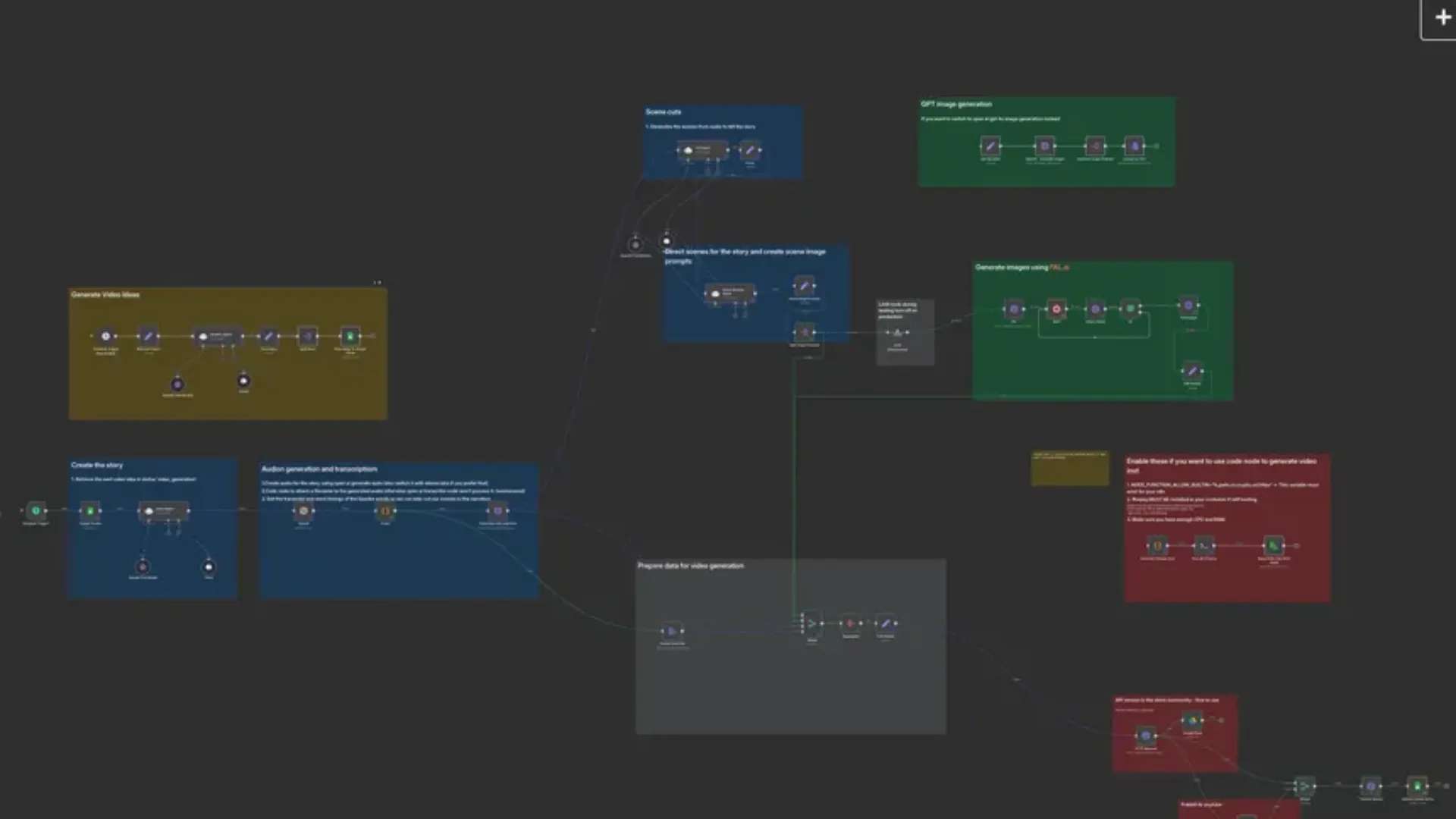Select the small yellow sticky note near red section
Image resolution: width=1456 pixels, height=819 pixels.
coord(1070,468)
